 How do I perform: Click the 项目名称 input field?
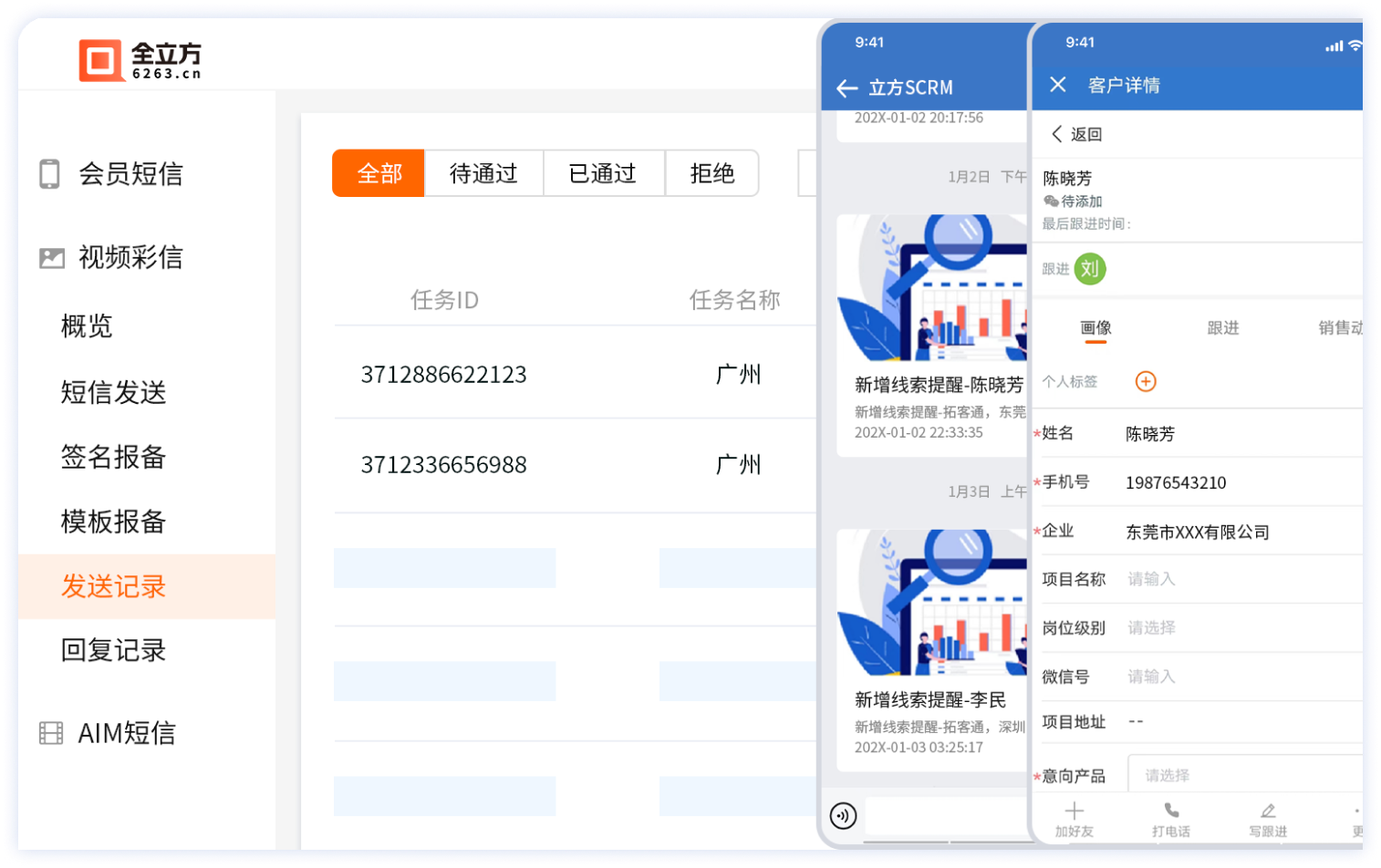[1241, 579]
